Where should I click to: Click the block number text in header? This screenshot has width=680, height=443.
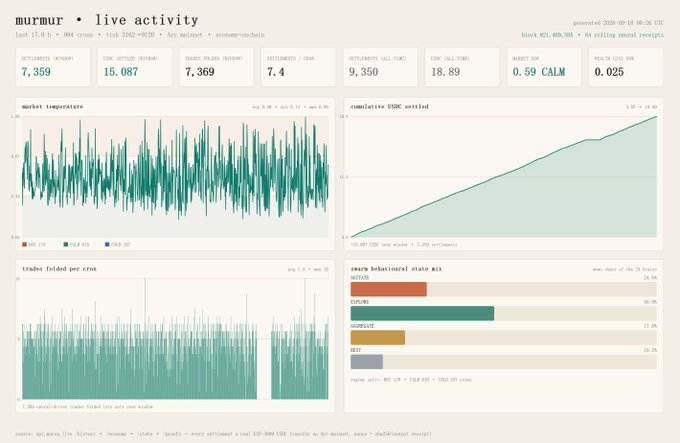click(547, 35)
